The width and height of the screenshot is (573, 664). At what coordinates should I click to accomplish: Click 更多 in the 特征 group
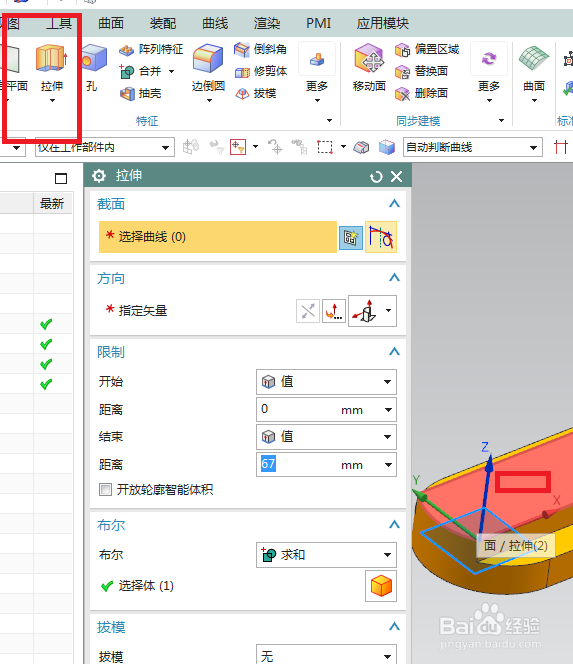317,72
